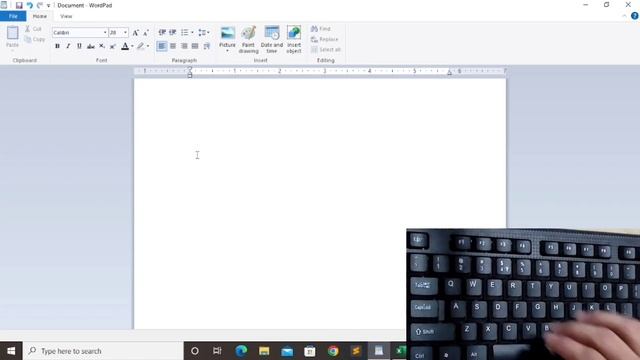640x360 pixels.
Task: Open the font size dropdown
Action: 125,32
